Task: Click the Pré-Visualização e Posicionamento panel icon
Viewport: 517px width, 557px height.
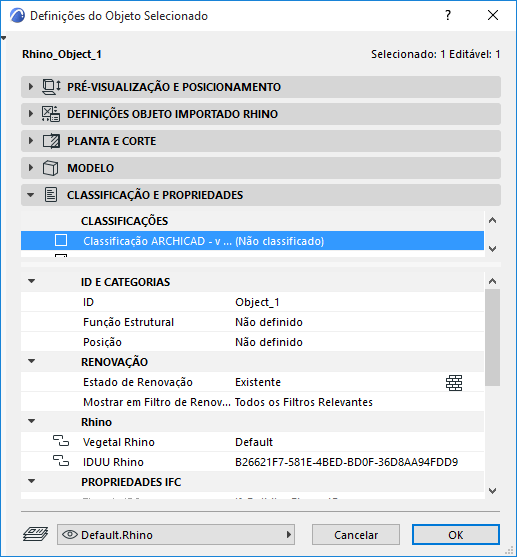Action: pos(51,87)
